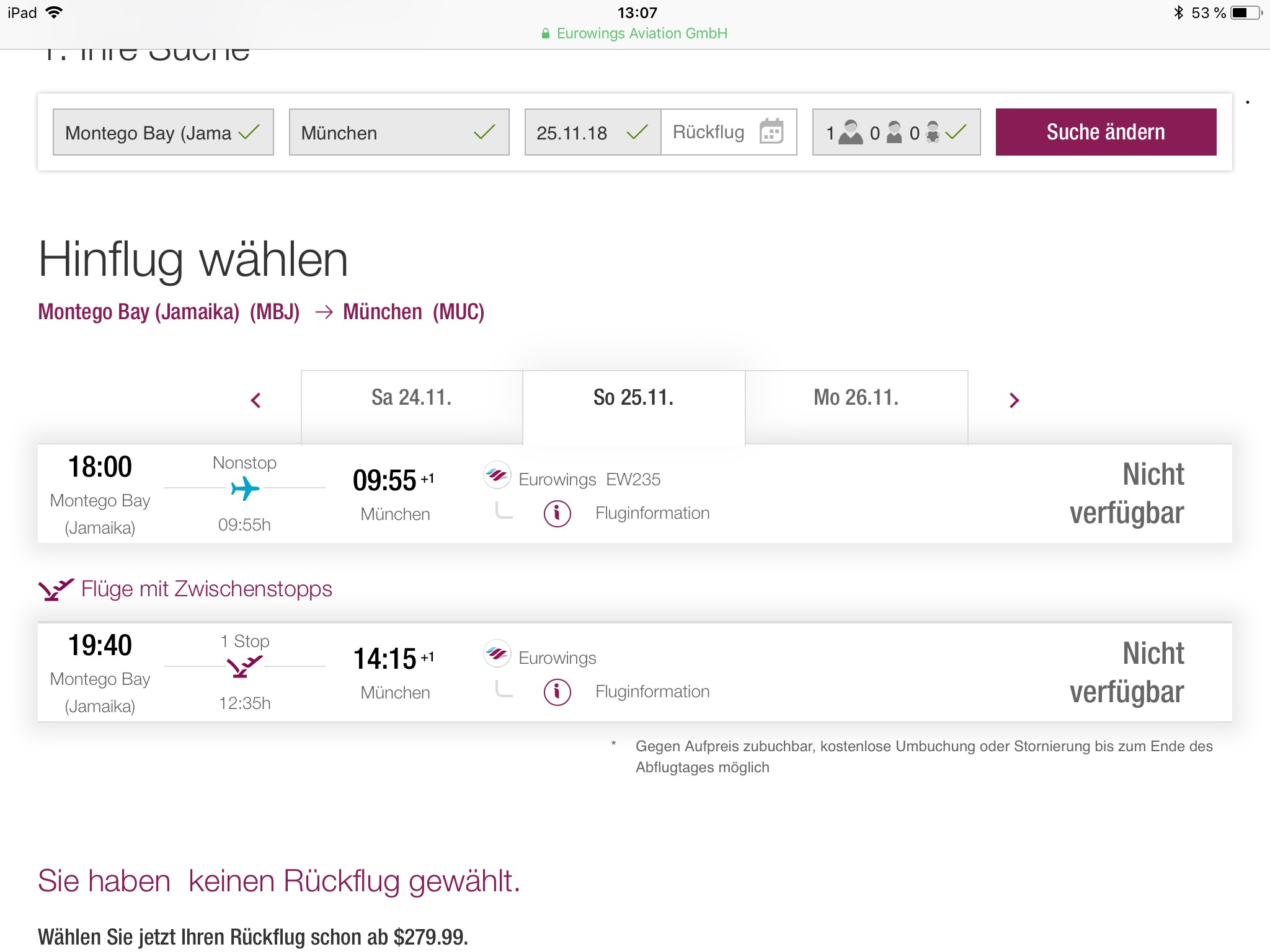This screenshot has width=1270, height=952.
Task: Click the blue nonstop airplane icon
Action: pyautogui.click(x=245, y=488)
